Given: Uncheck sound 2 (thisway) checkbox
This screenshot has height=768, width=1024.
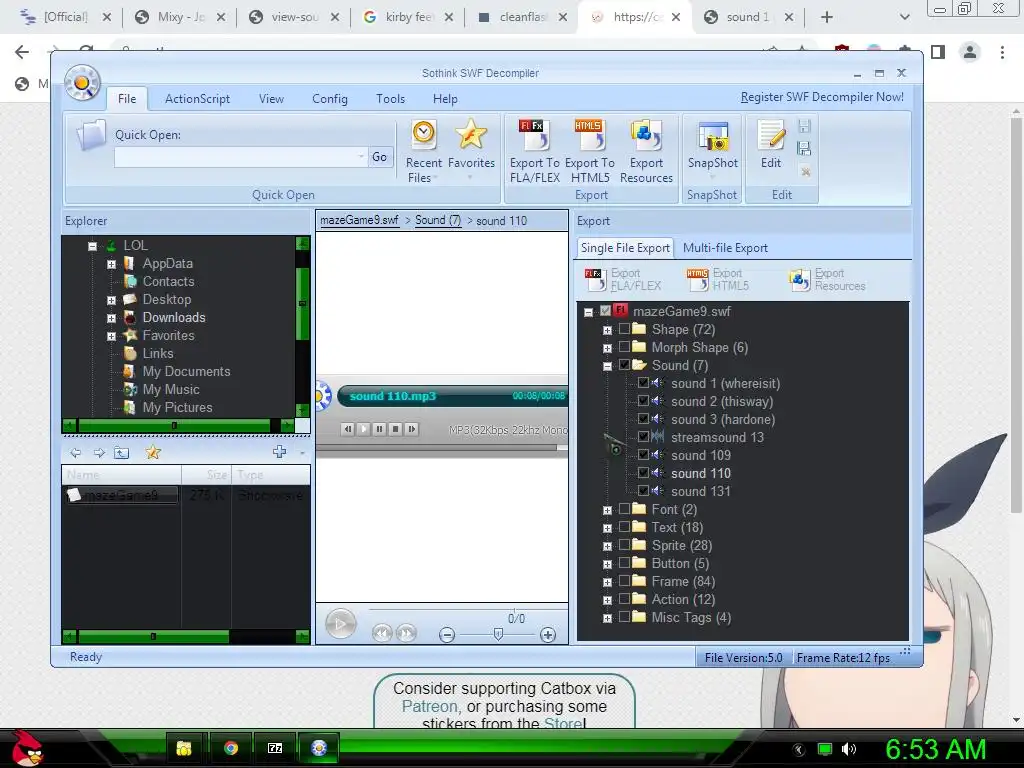Looking at the screenshot, I should click(643, 400).
